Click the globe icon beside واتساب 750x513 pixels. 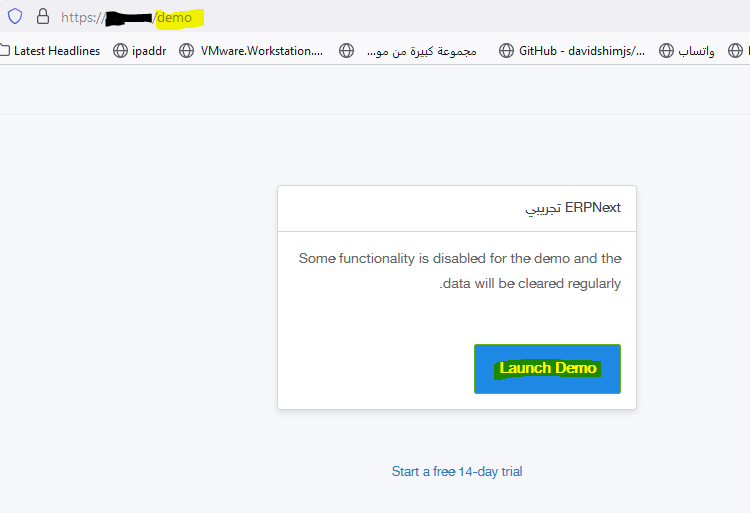(x=666, y=50)
